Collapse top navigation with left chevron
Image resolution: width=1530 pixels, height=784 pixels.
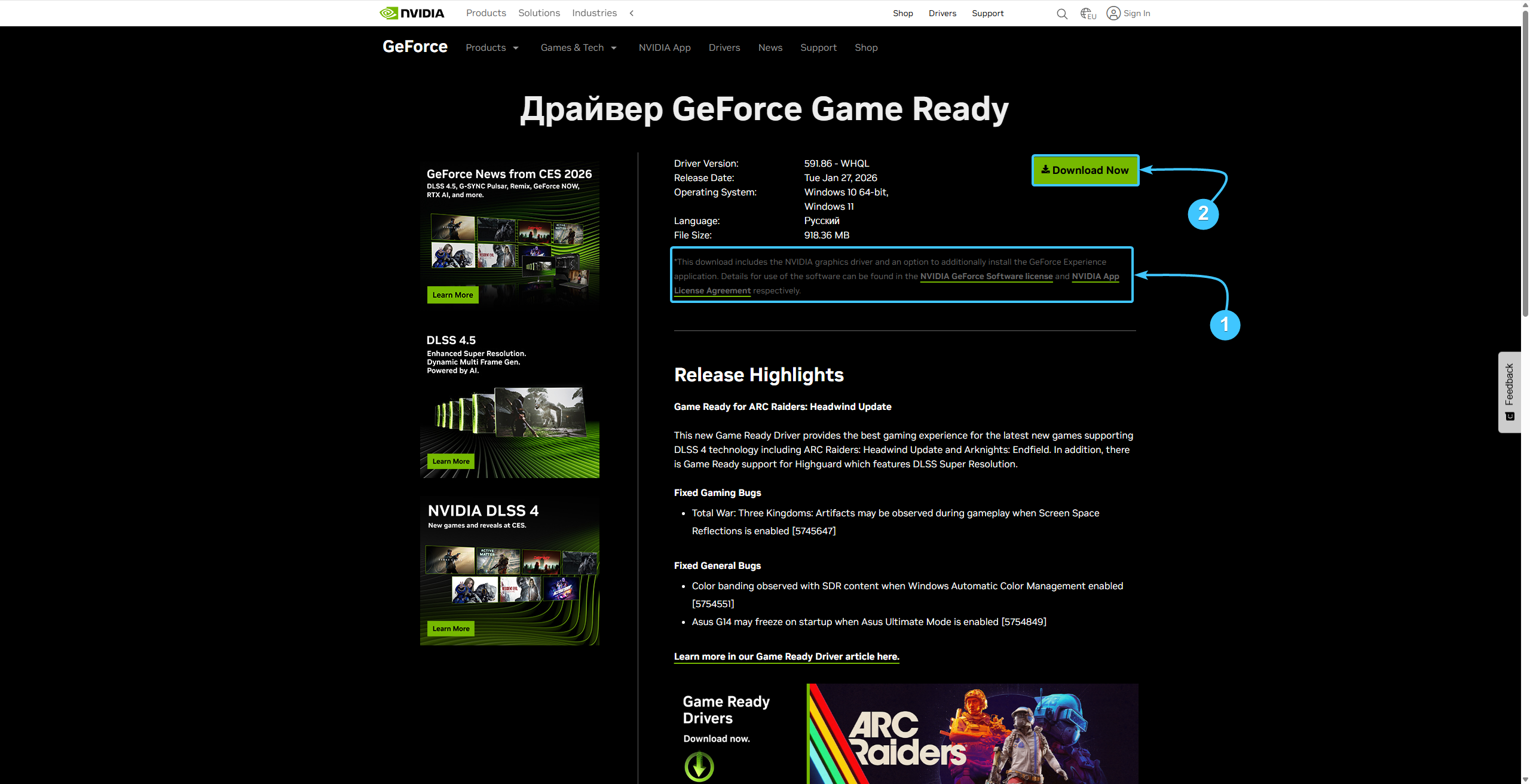[x=632, y=13]
